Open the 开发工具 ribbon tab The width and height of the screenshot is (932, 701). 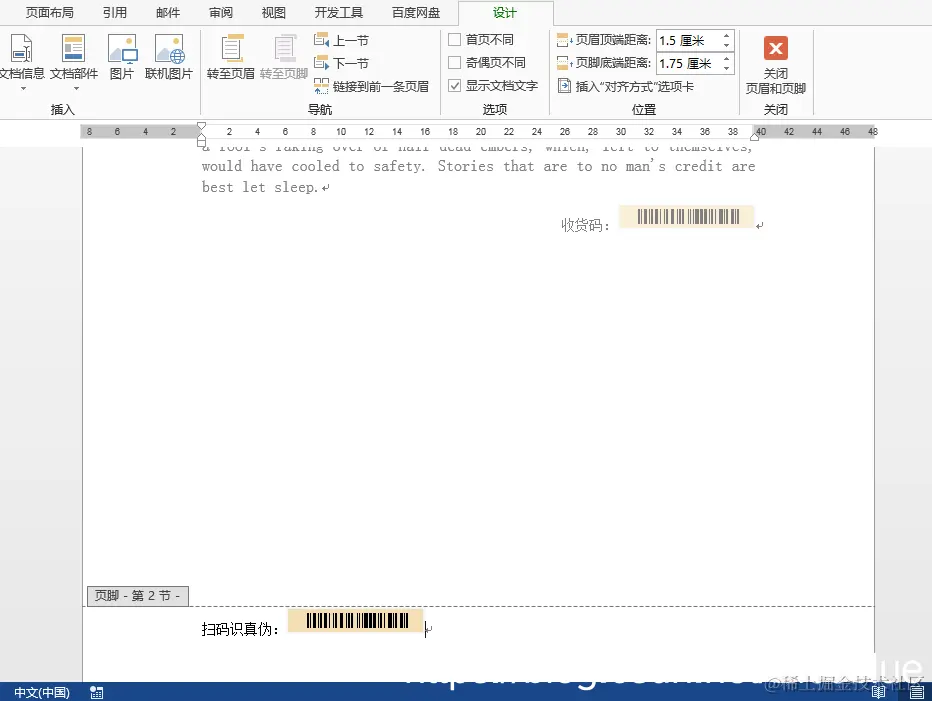338,12
